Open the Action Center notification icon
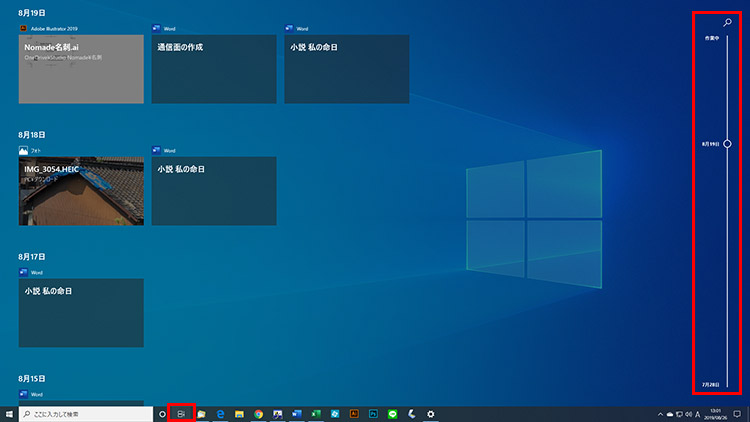Image resolution: width=750 pixels, height=422 pixels. point(736,413)
